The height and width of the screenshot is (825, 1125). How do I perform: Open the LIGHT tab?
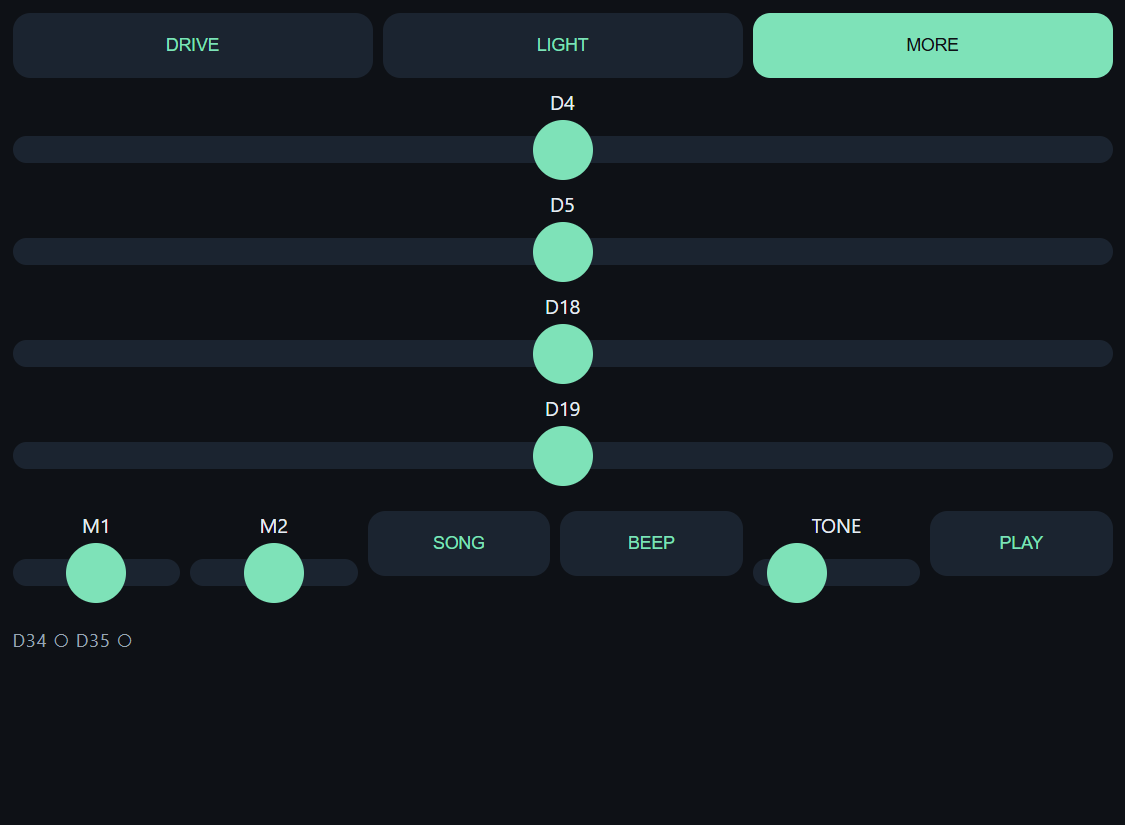(562, 45)
